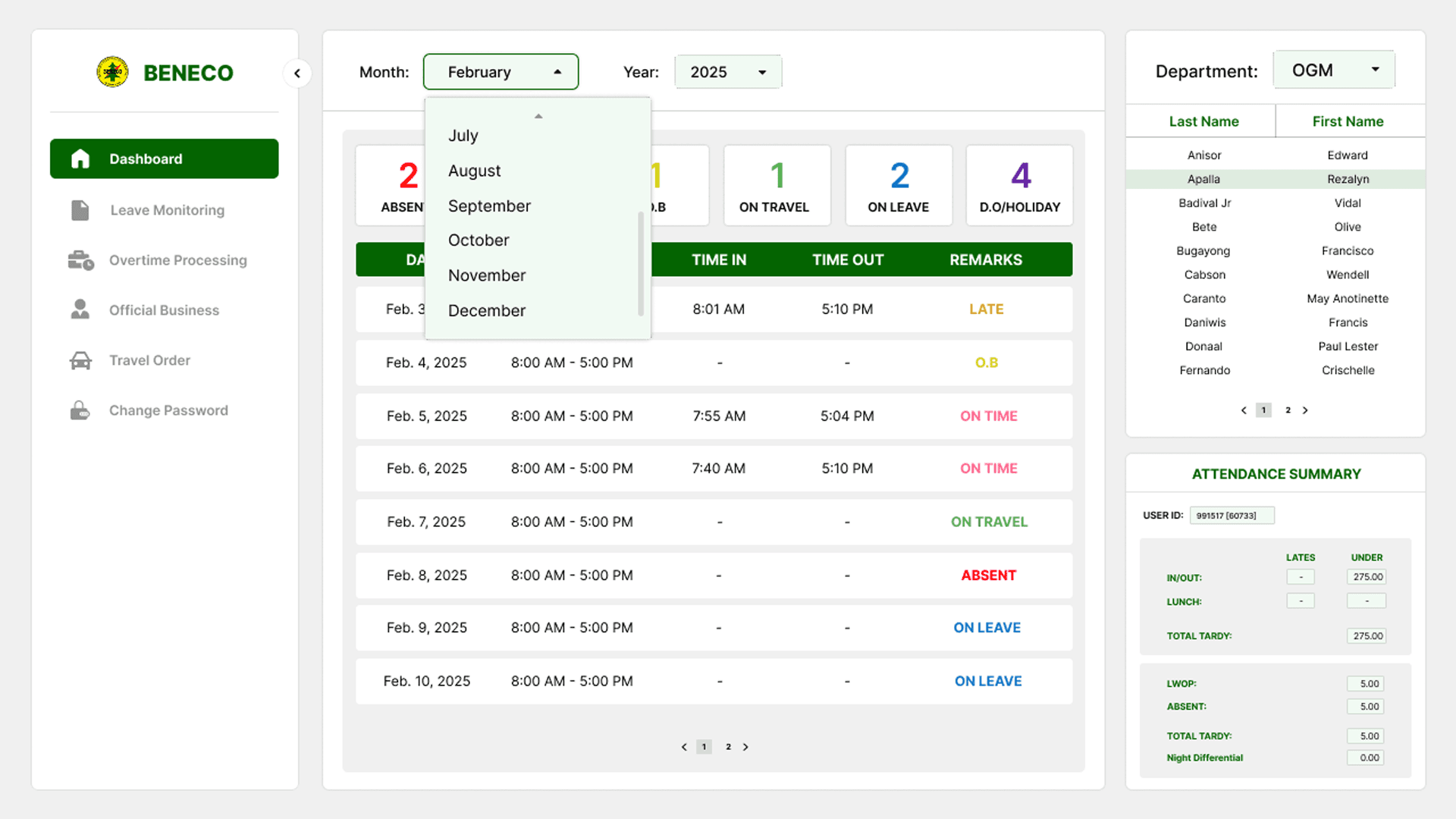Select employee Bete Olive
This screenshot has height=819, width=1456.
1276,227
